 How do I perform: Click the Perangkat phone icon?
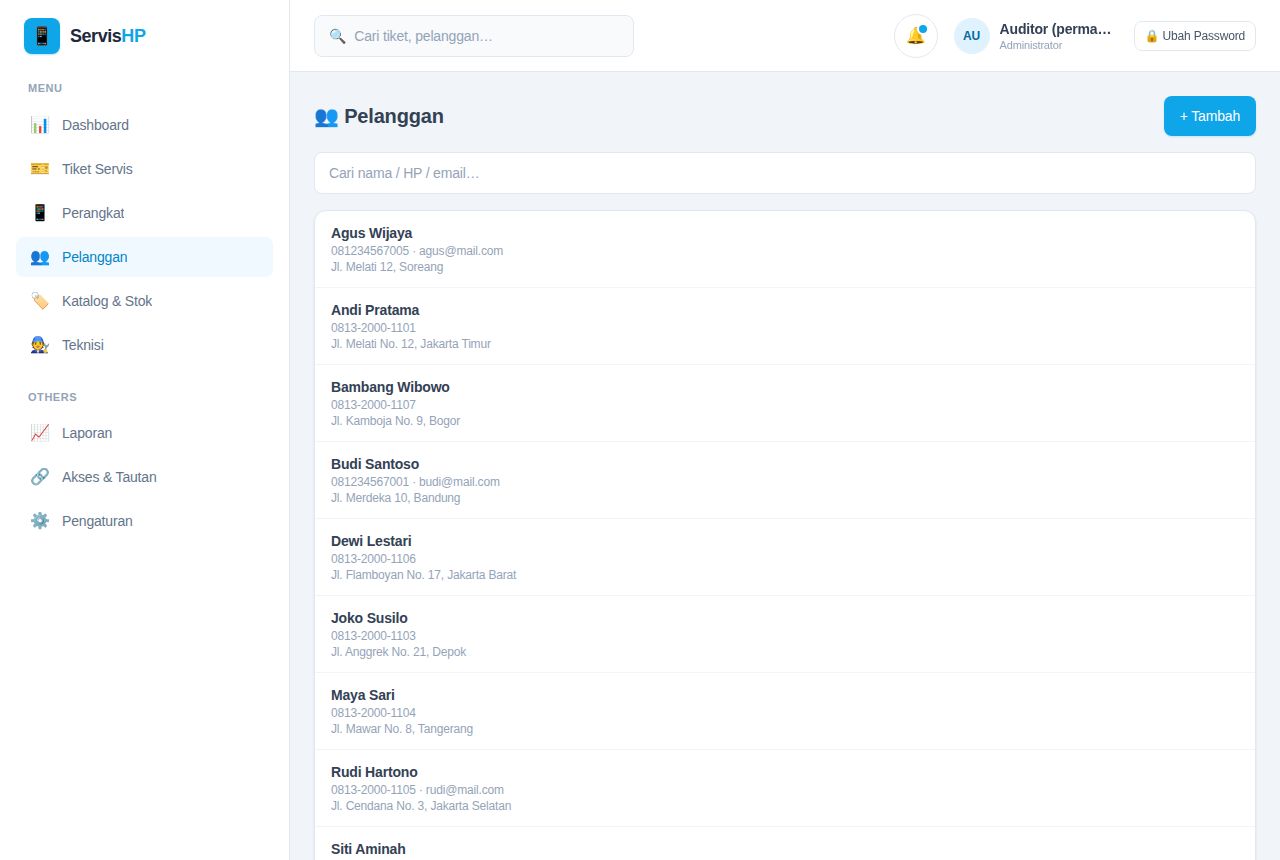pos(40,213)
